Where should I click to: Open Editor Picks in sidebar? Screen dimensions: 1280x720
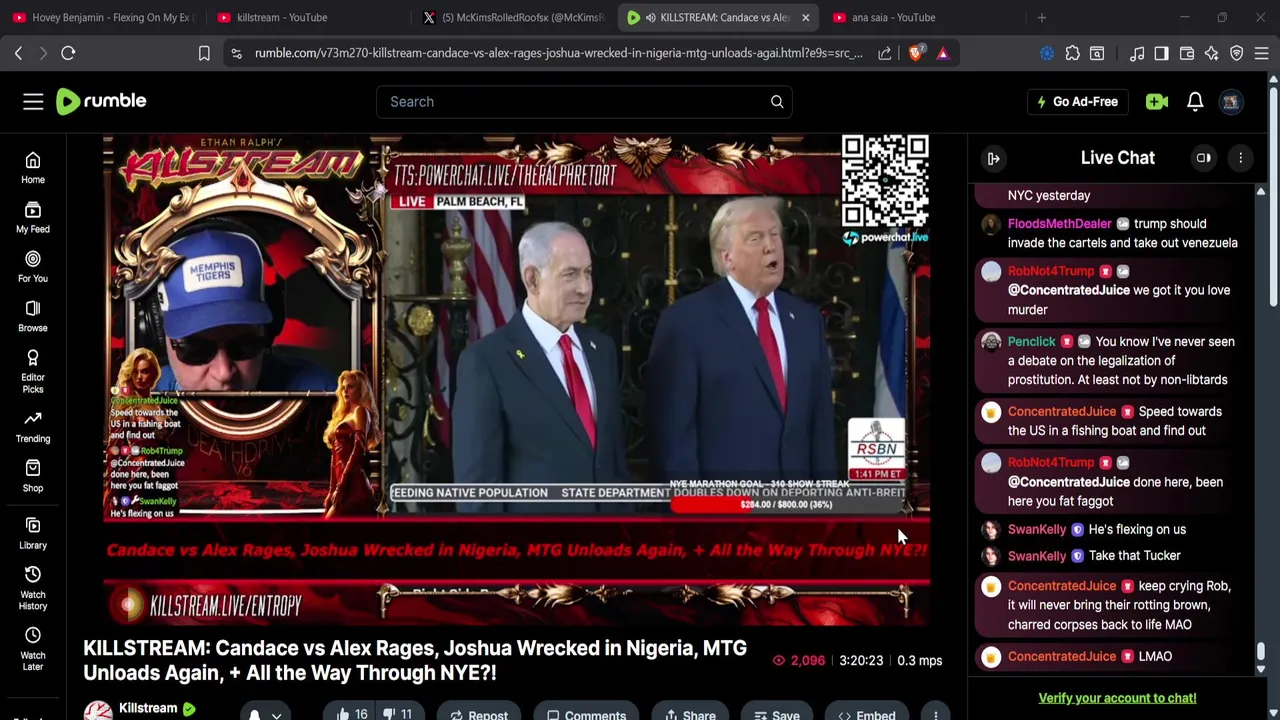pos(33,372)
